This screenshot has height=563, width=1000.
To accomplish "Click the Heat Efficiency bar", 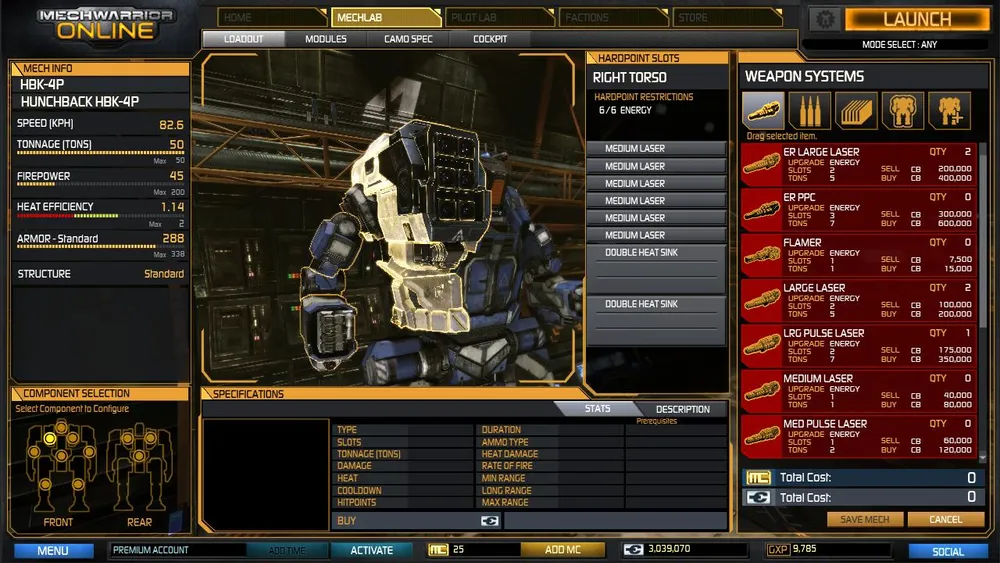I will coord(100,216).
